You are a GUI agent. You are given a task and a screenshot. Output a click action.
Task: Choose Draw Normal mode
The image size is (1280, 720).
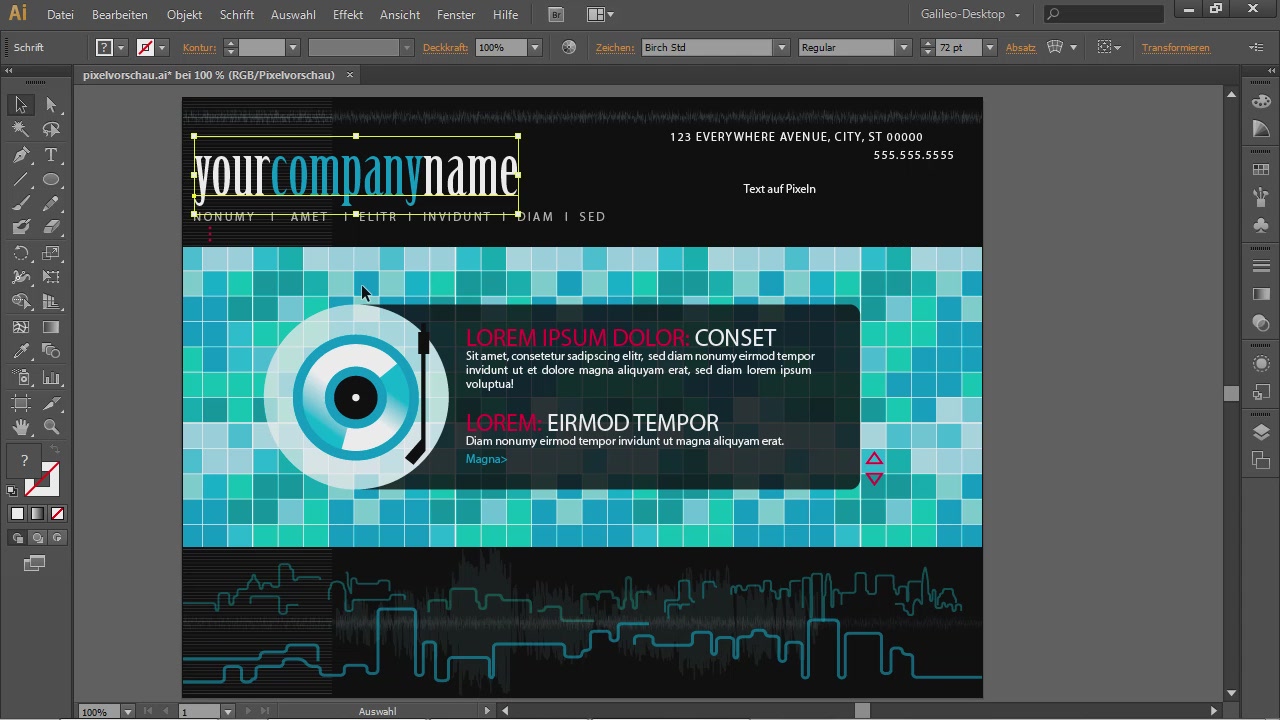(x=17, y=538)
